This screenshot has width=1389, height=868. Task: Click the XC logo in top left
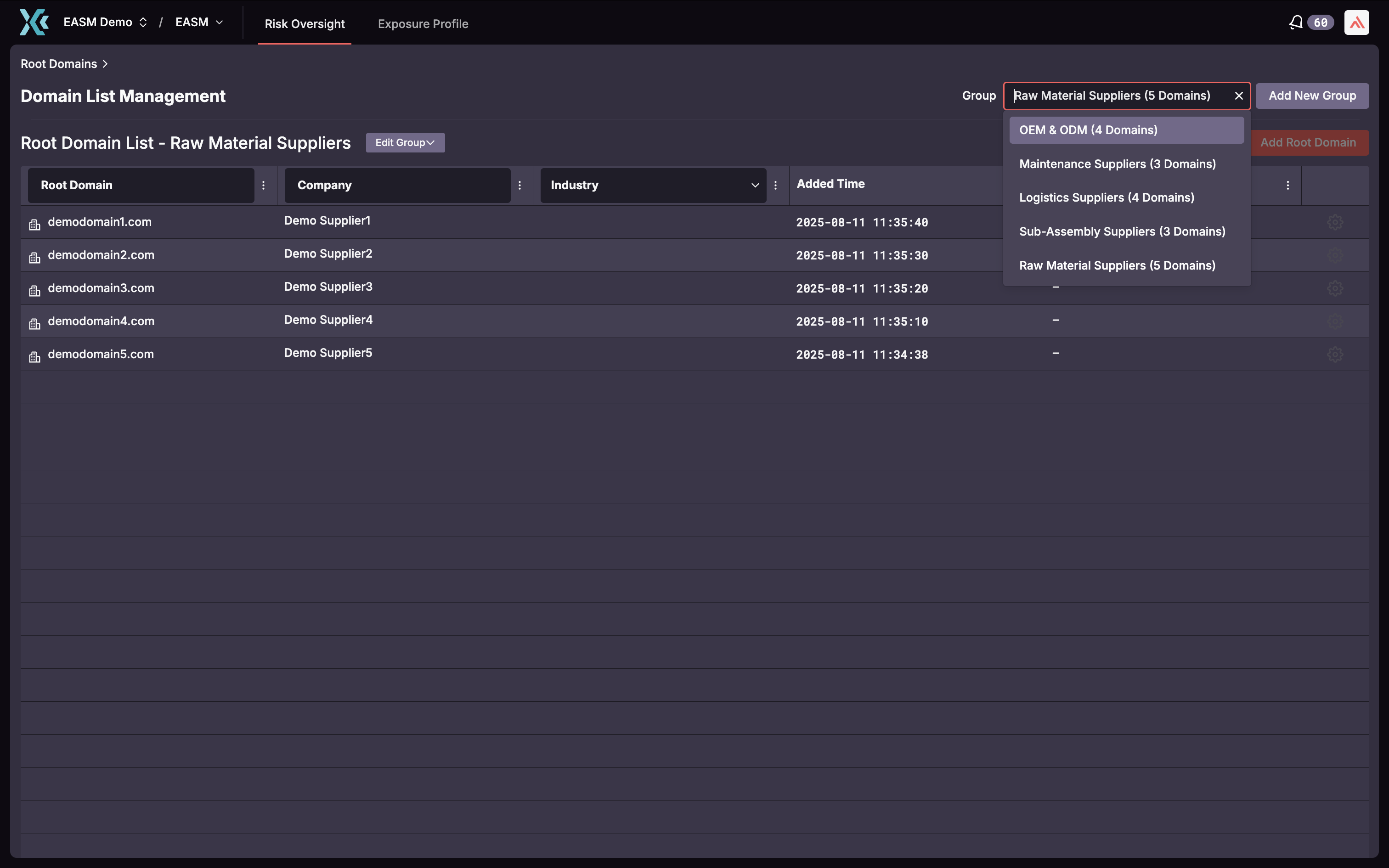(x=33, y=22)
